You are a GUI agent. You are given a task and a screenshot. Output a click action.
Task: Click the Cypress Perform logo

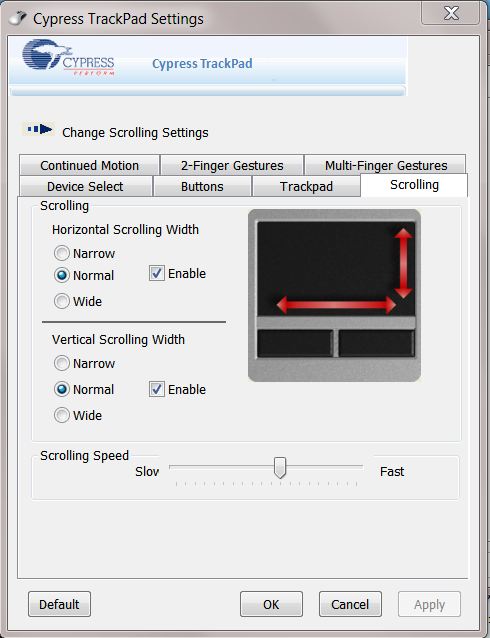coord(68,58)
